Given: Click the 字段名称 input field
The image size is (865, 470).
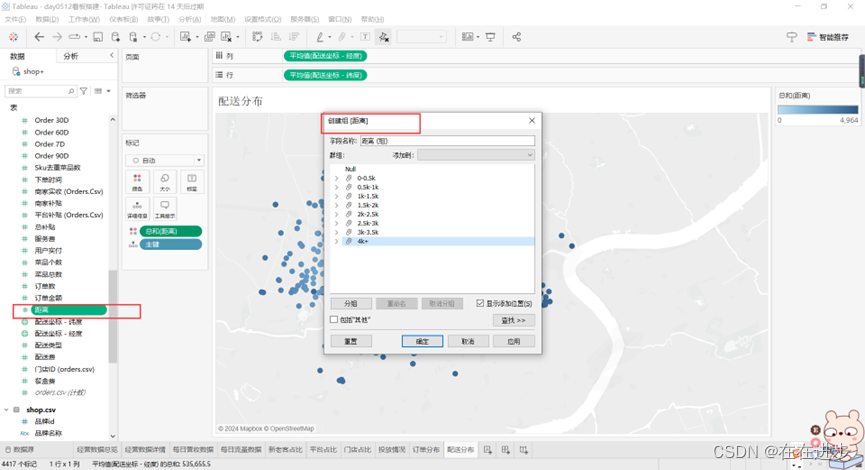Looking at the screenshot, I should [x=447, y=141].
